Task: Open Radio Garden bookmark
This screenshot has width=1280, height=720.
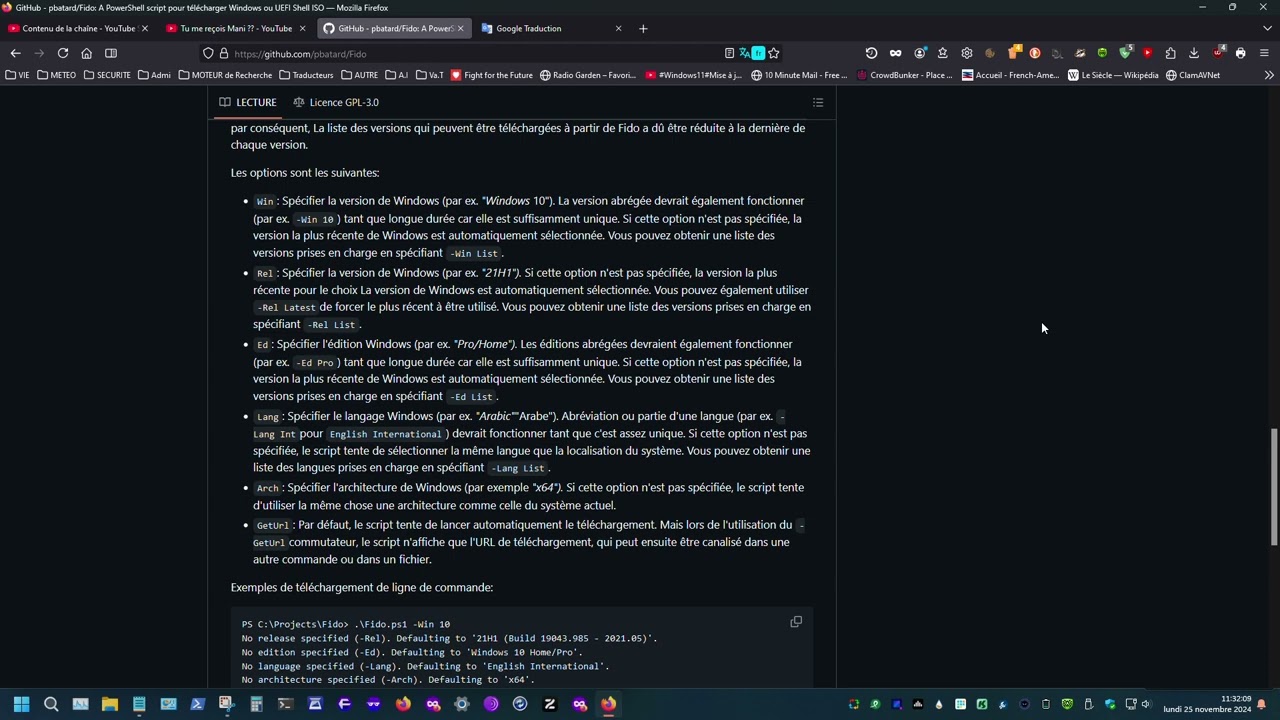Action: [x=588, y=75]
